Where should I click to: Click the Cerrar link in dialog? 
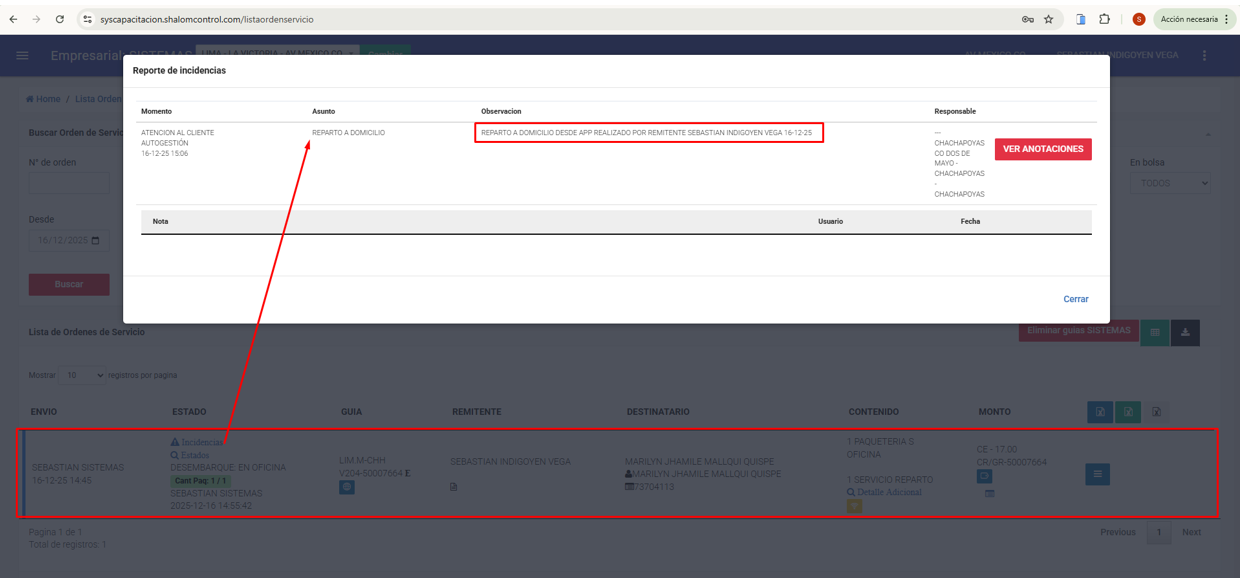coord(1075,299)
